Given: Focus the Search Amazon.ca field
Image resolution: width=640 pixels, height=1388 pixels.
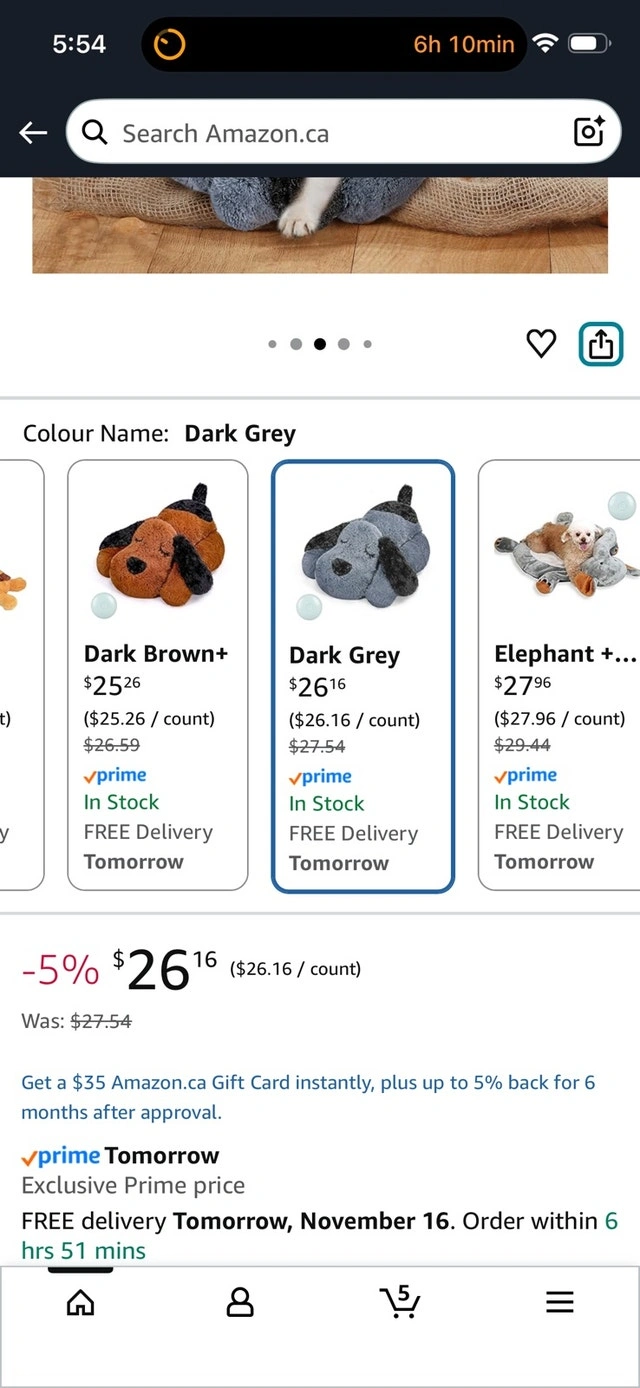Looking at the screenshot, I should coord(330,133).
